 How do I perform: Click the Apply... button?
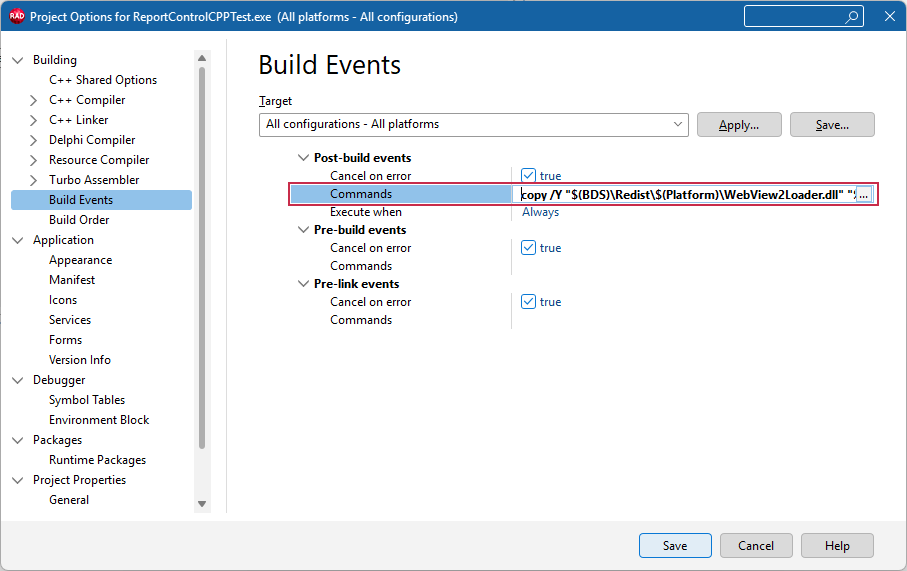click(739, 125)
